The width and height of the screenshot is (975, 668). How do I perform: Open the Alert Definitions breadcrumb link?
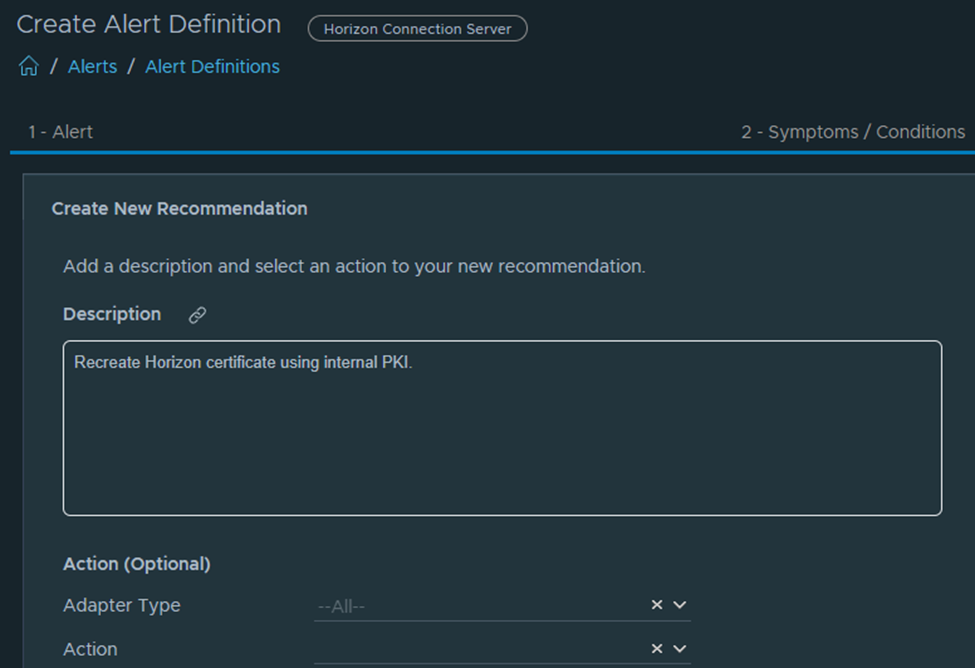click(213, 67)
